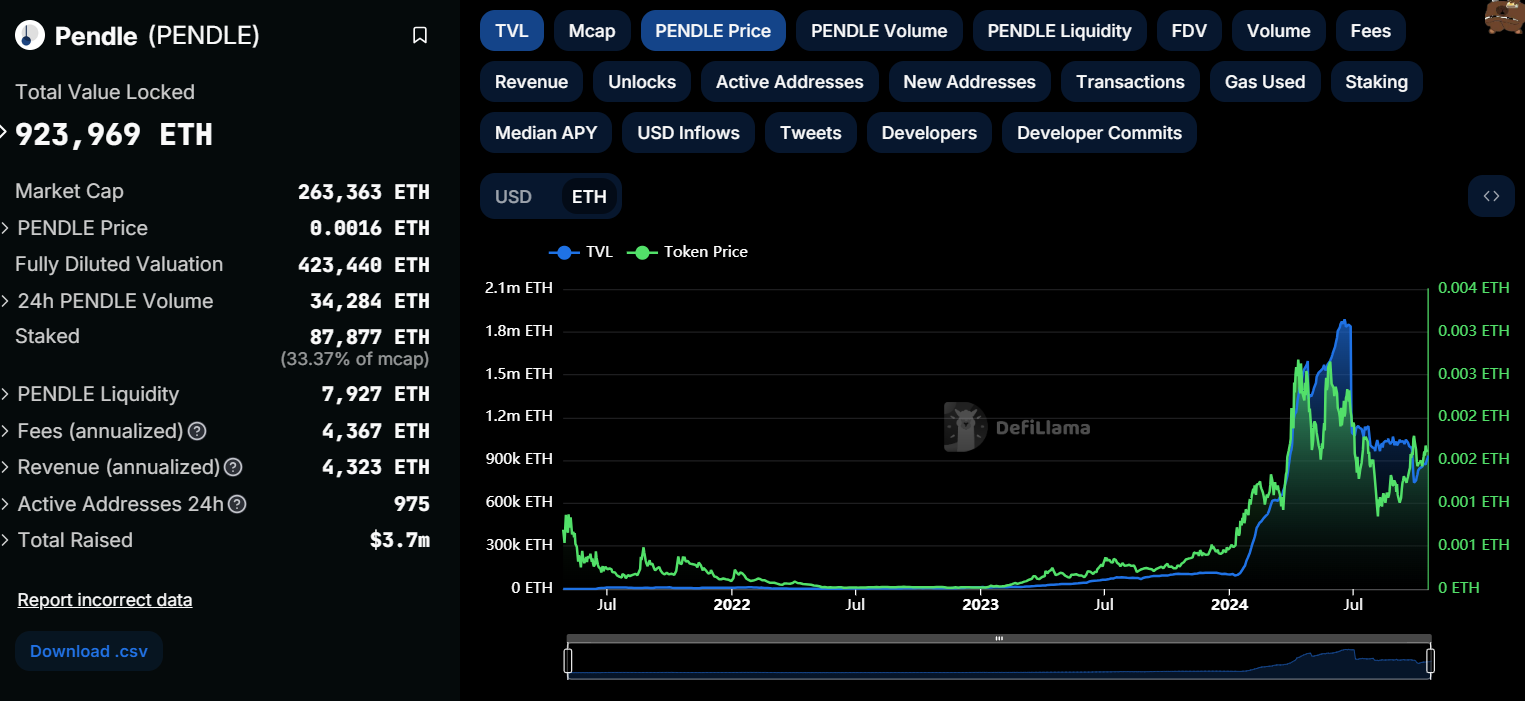Click help icon beside Fees (annualized)
This screenshot has width=1525, height=701.
[198, 431]
